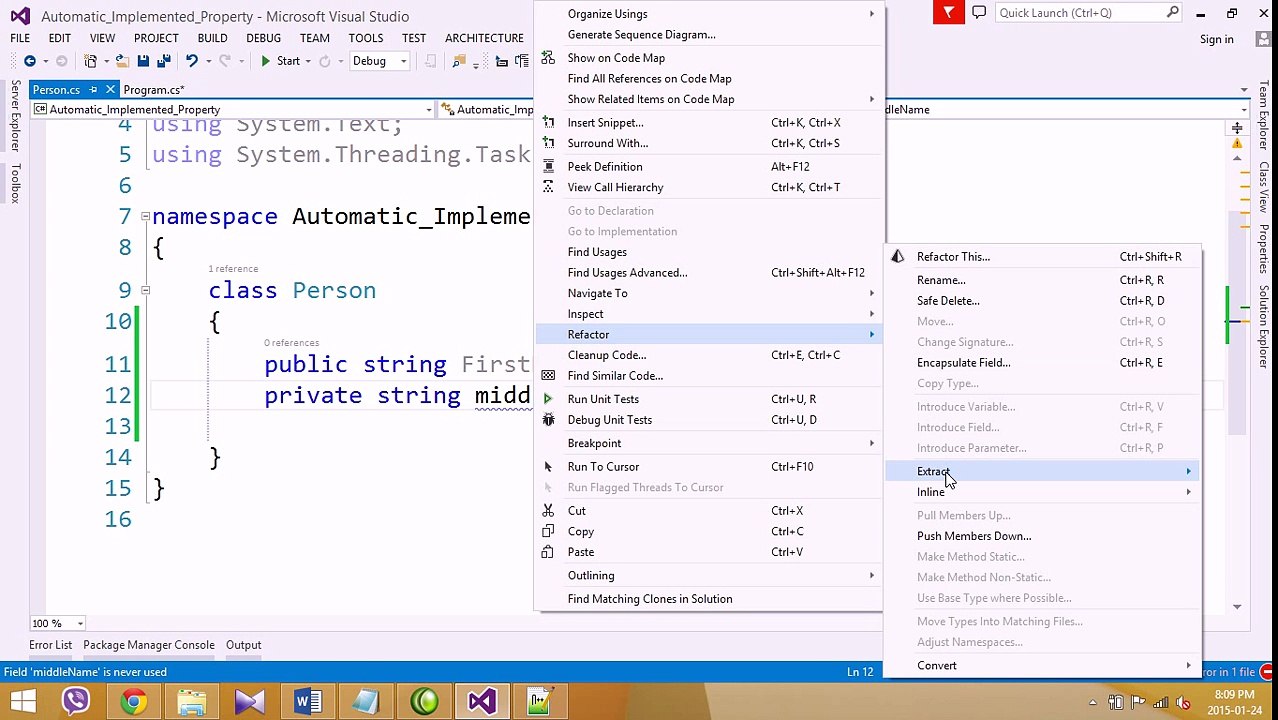Click the Cut scissors icon
This screenshot has width=1278, height=720.
[x=548, y=511]
